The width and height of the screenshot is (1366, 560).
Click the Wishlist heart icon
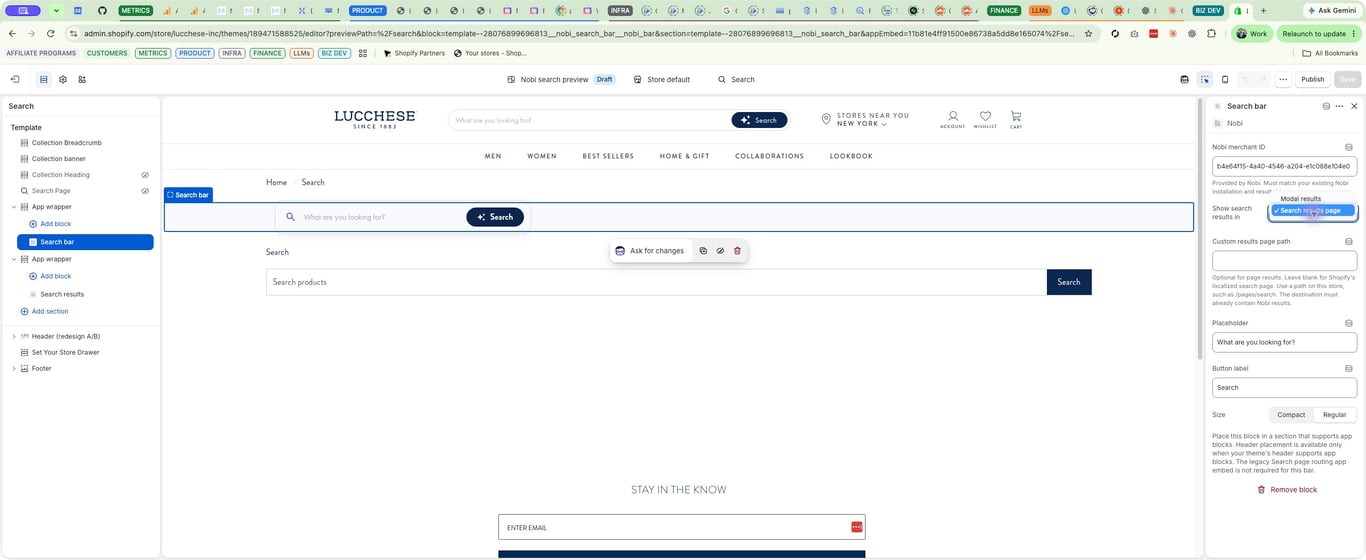coord(985,119)
